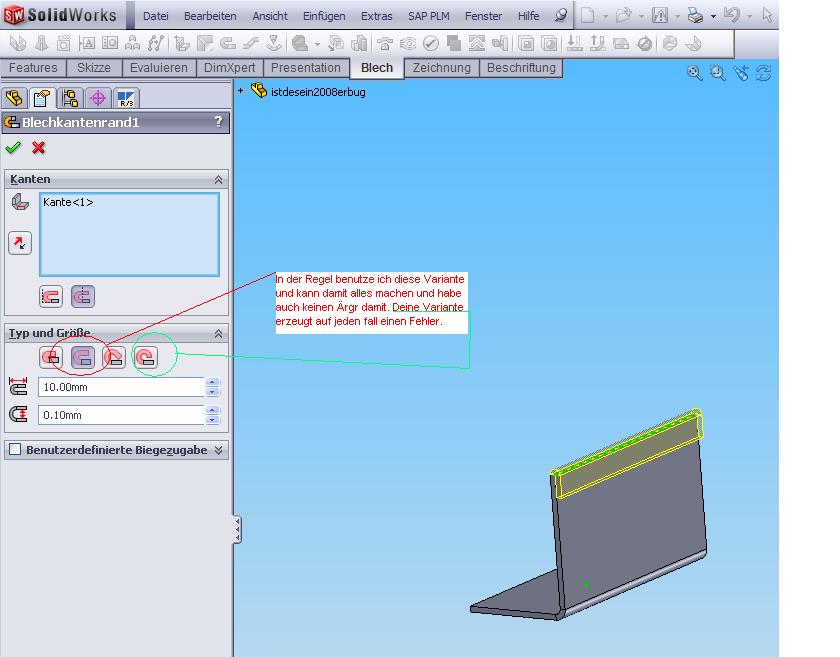
Task: Open the SAP PLM menu
Action: 429,16
